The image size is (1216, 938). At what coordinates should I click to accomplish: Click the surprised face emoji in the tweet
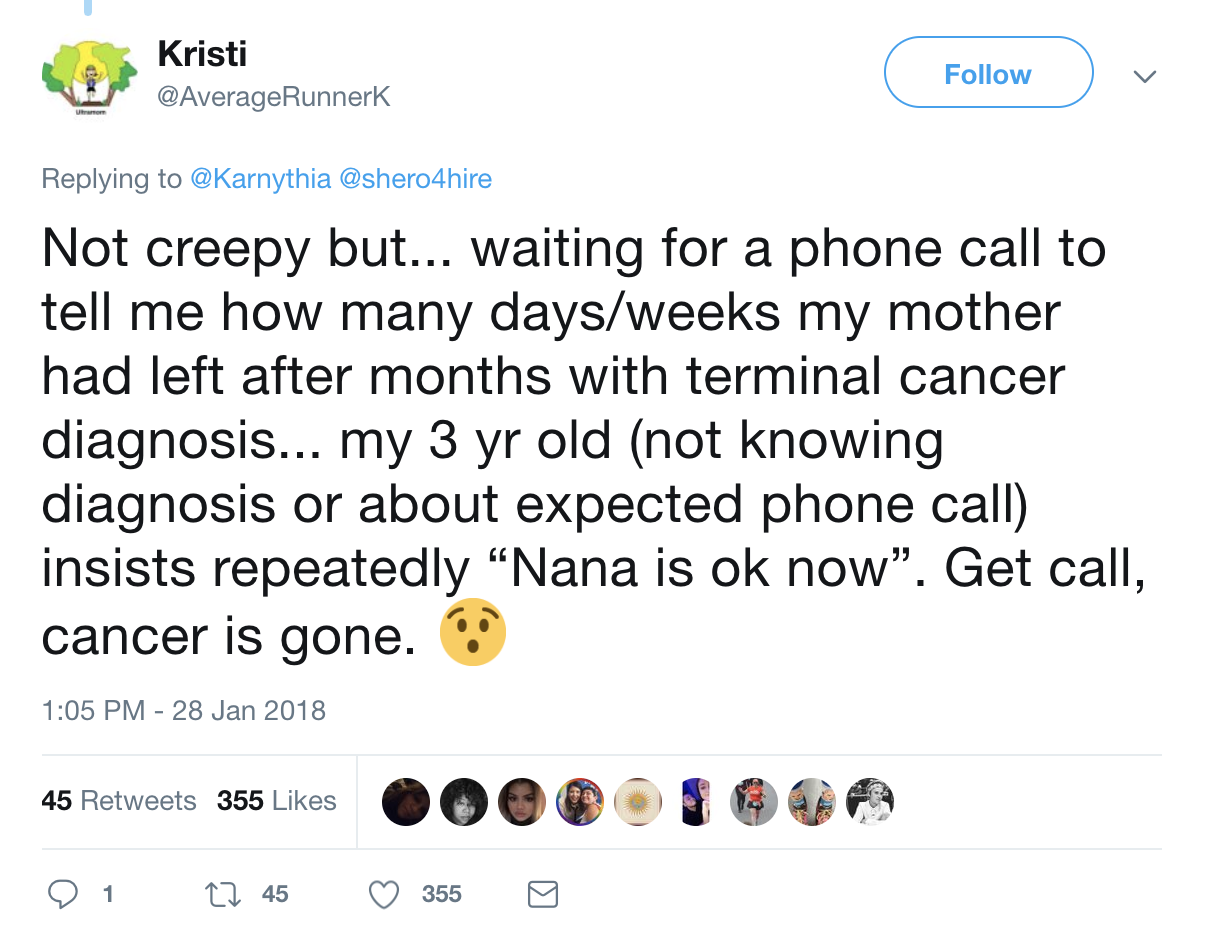pyautogui.click(x=473, y=635)
